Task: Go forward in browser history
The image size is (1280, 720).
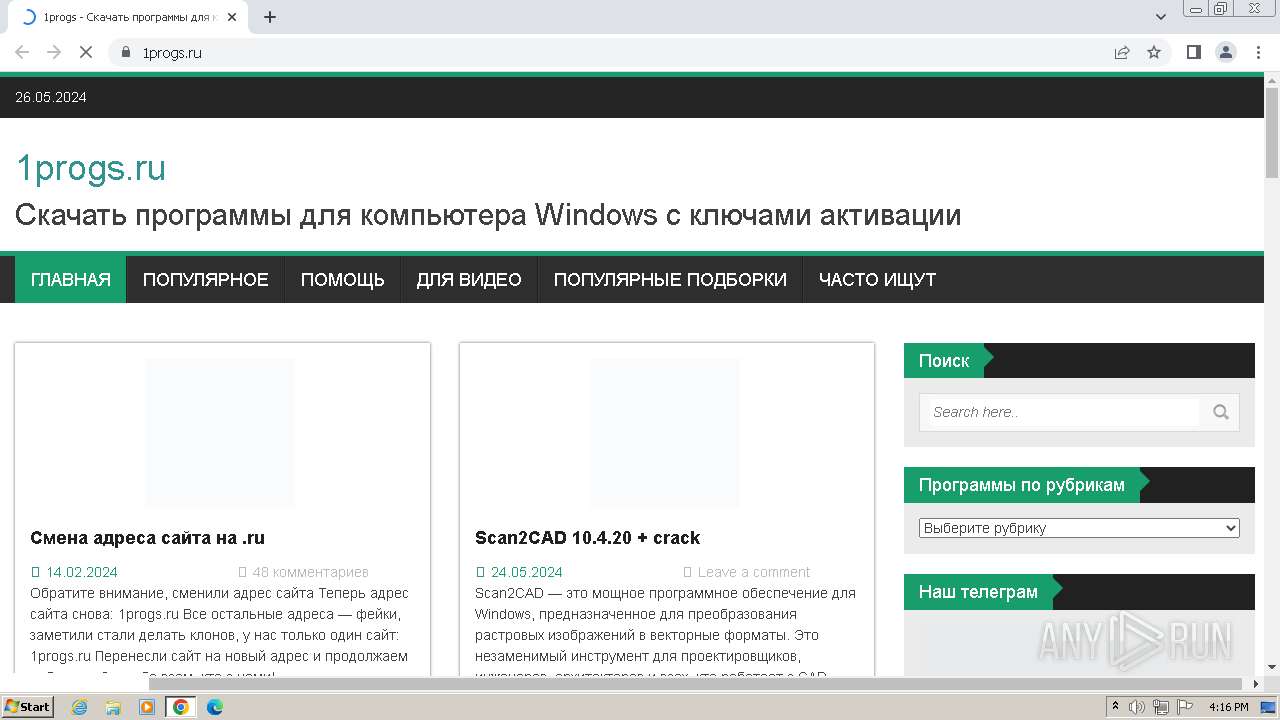Action: 54,52
